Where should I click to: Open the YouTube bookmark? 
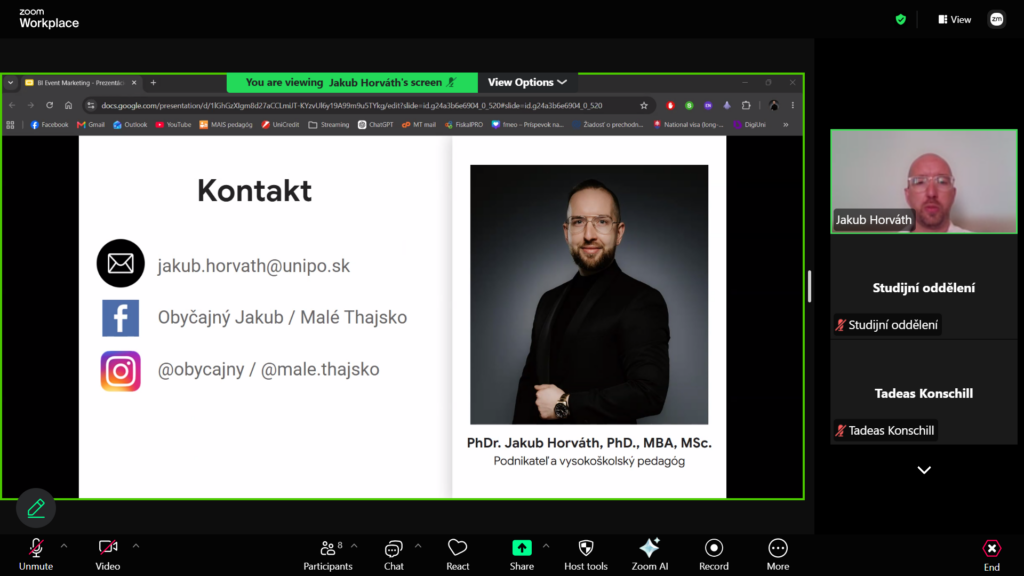(x=173, y=125)
